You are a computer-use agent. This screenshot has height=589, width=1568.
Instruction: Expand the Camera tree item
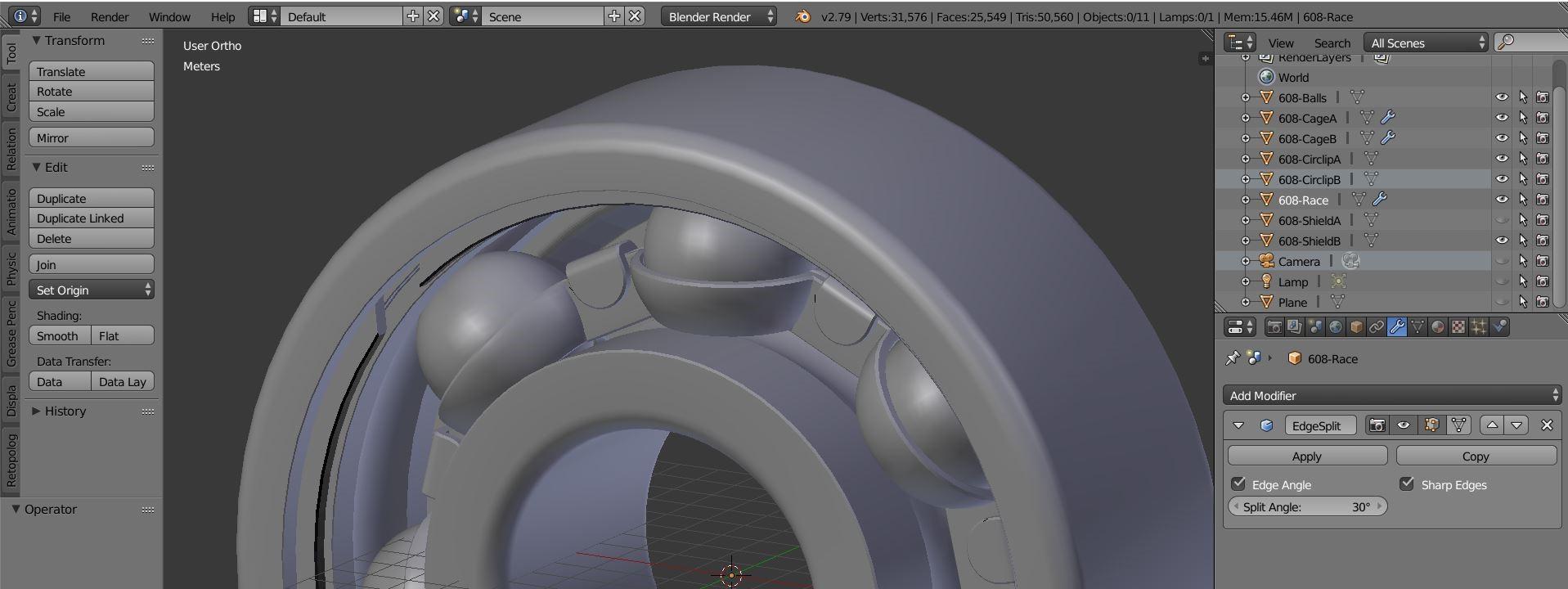pyautogui.click(x=1246, y=261)
